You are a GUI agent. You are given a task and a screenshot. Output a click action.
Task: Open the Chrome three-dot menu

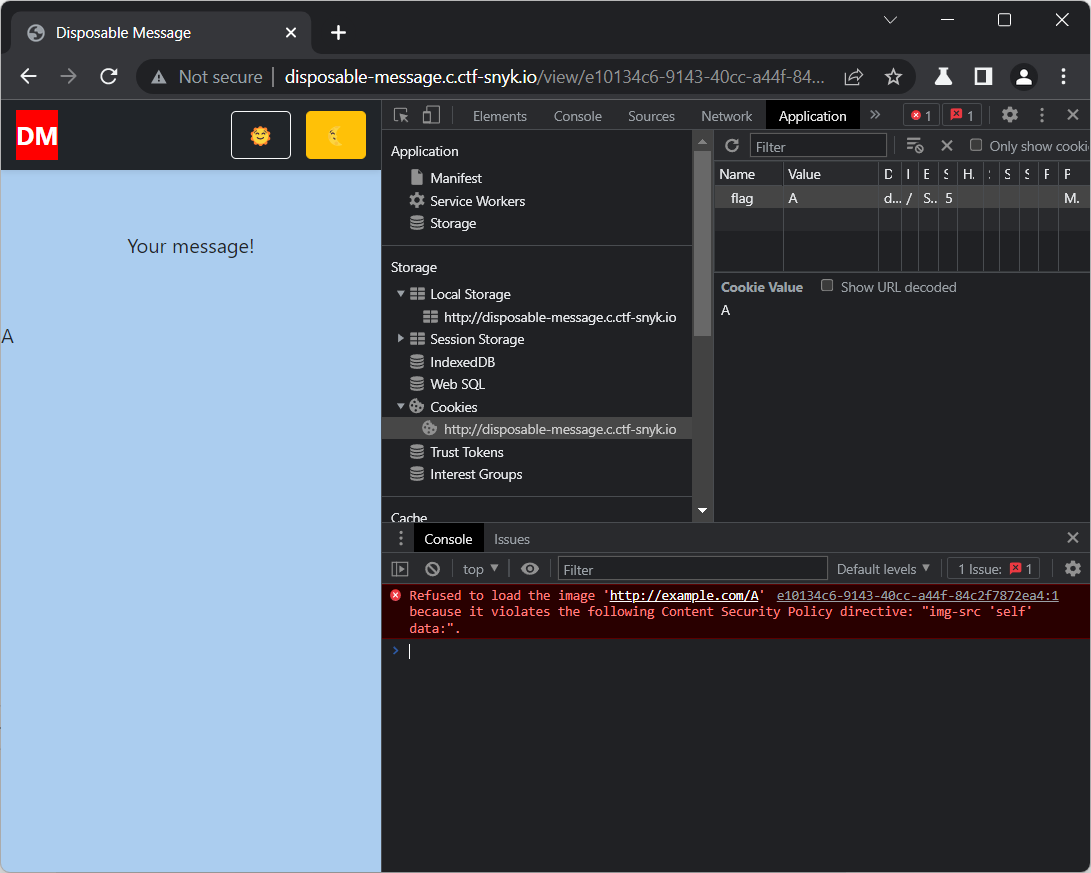pos(1063,77)
